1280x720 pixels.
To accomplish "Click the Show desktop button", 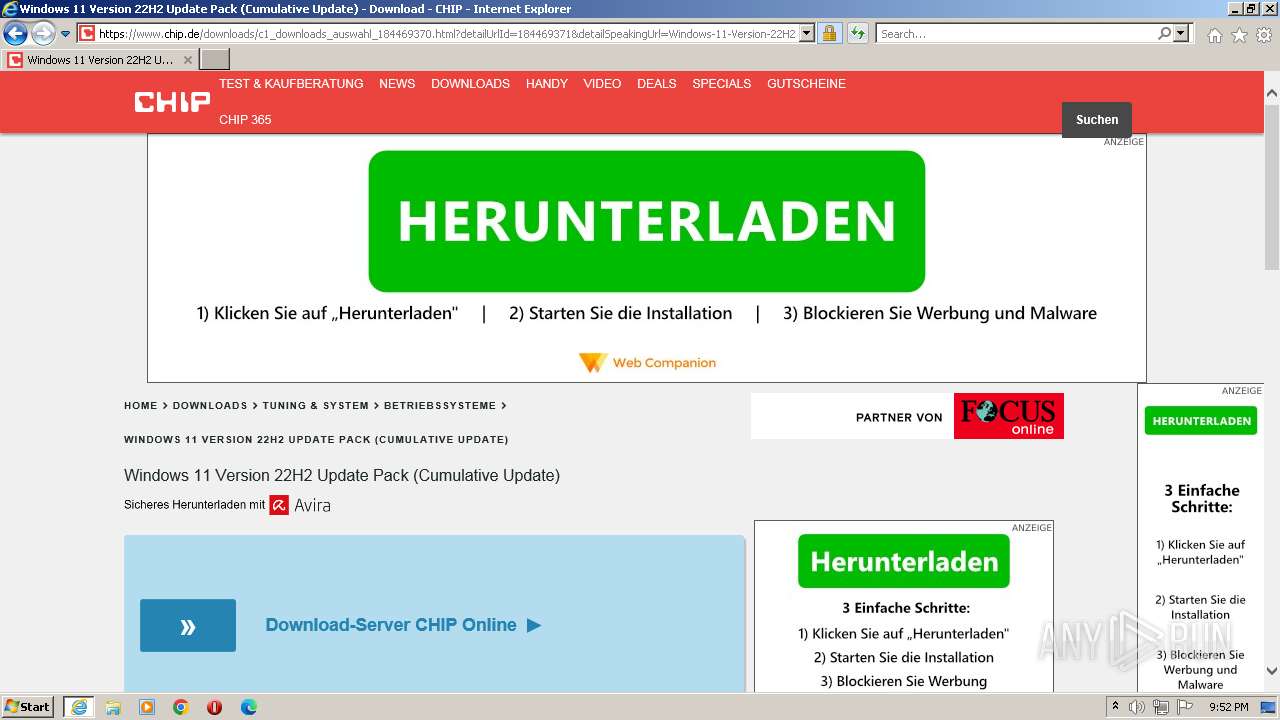I will (1270, 707).
